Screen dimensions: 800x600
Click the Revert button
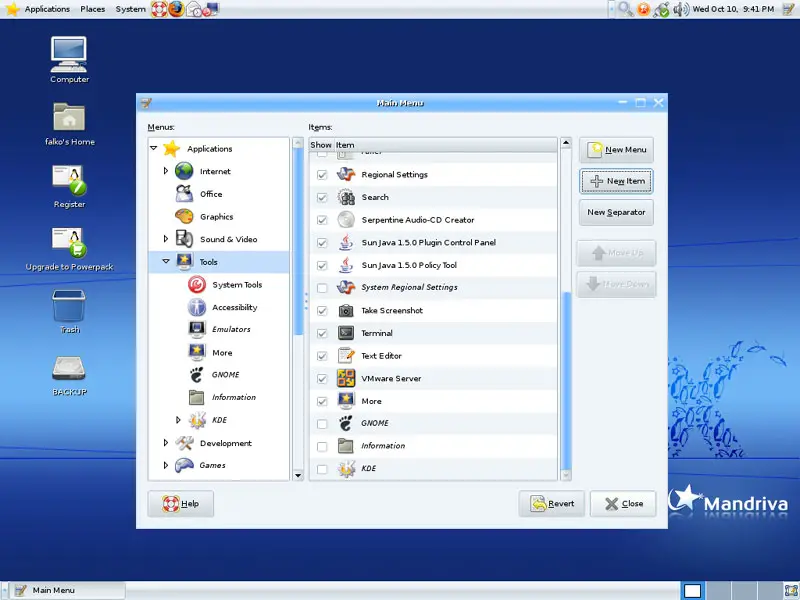pyautogui.click(x=552, y=504)
